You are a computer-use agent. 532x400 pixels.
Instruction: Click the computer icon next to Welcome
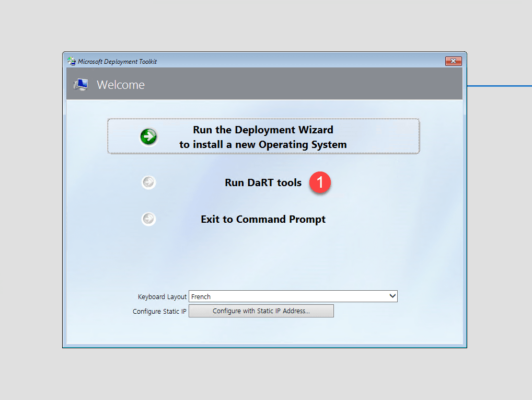(x=81, y=84)
